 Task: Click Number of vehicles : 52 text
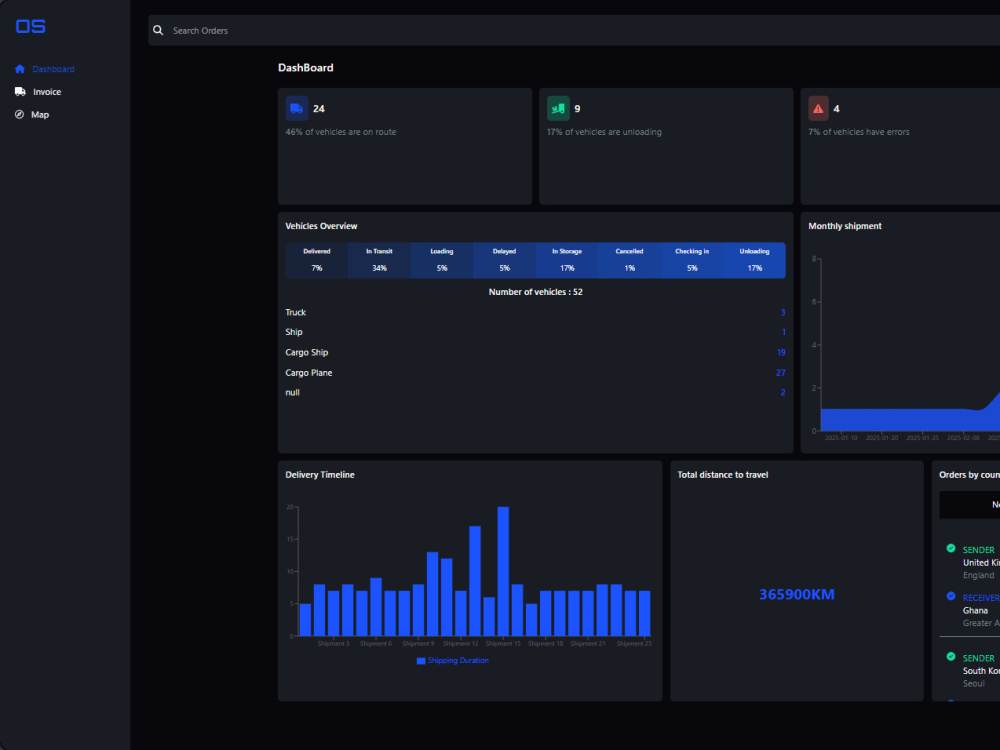pos(536,292)
